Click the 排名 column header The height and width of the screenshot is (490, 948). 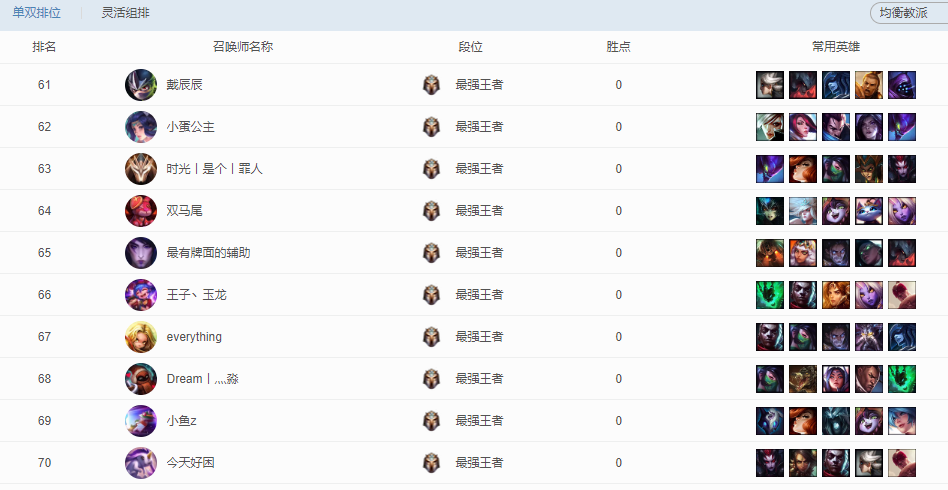coord(44,47)
